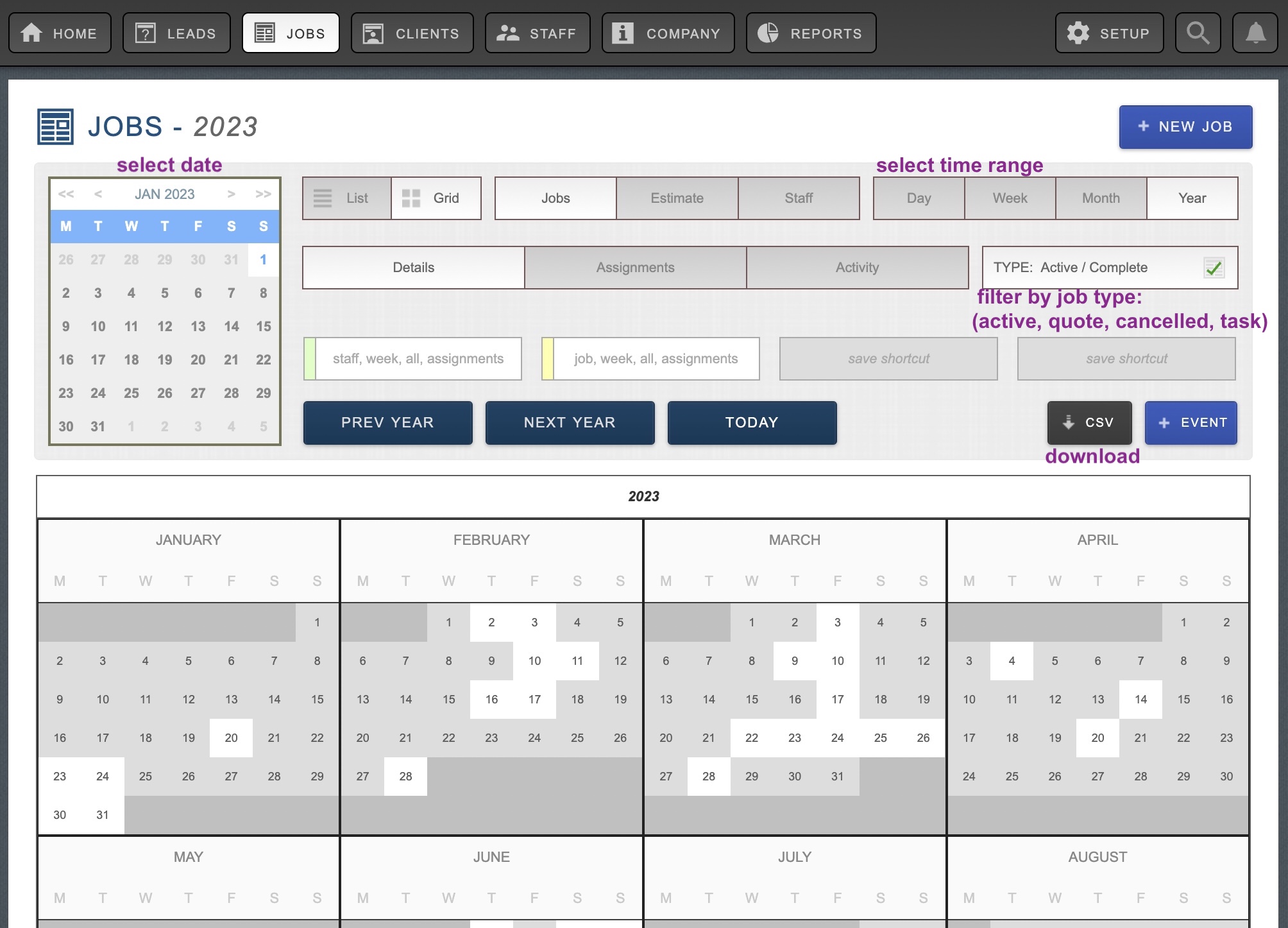The width and height of the screenshot is (1288, 928).
Task: Select the Month time range tab
Action: click(x=1101, y=198)
